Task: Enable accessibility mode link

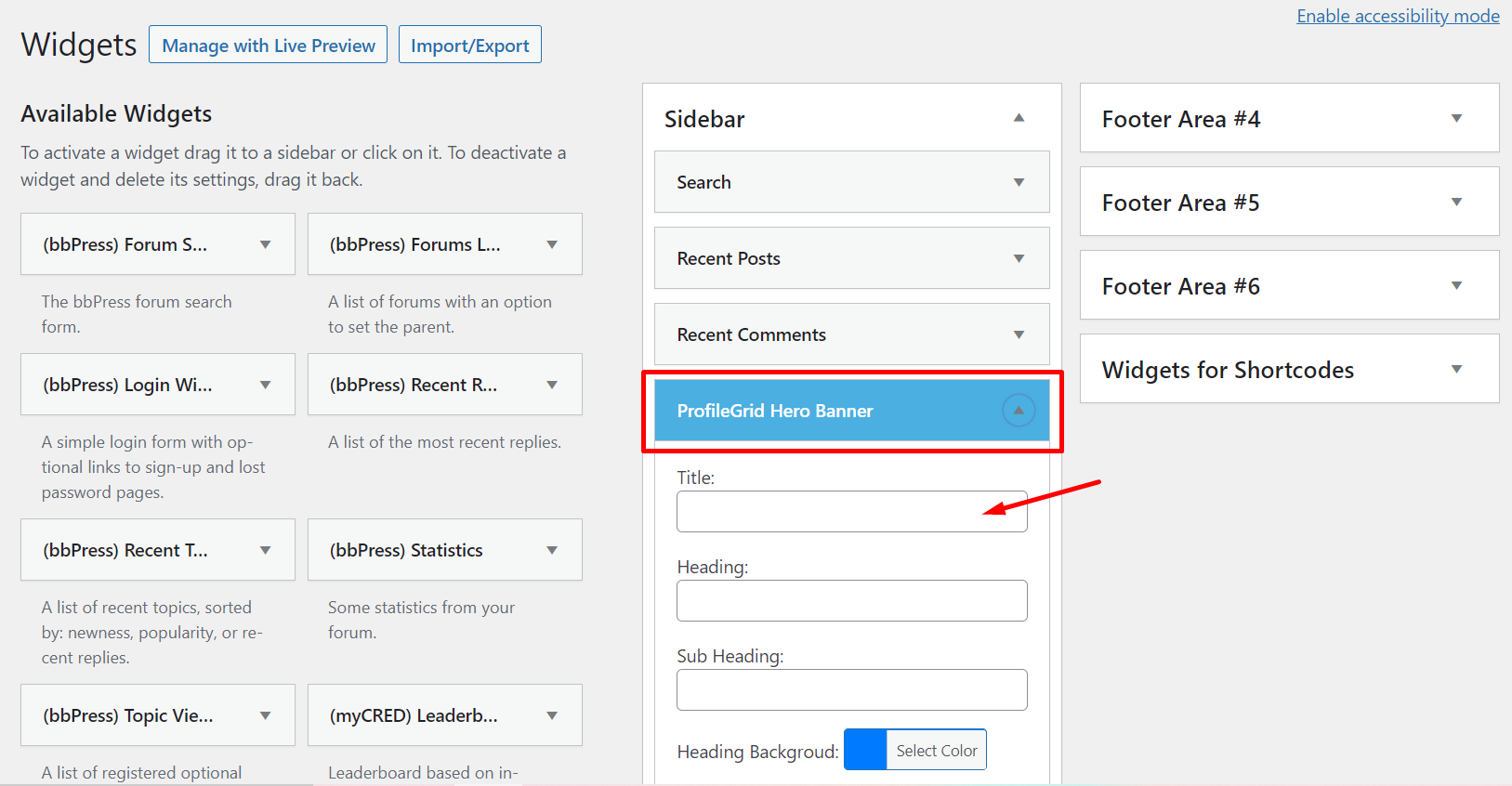Action: pyautogui.click(x=1398, y=16)
